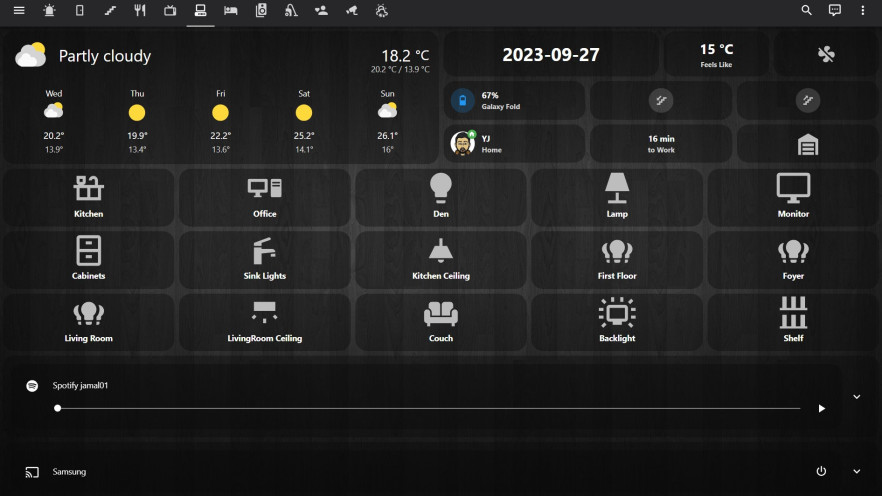The height and width of the screenshot is (496, 882).
Task: Open the three-dot overflow menu
Action: [x=863, y=11]
